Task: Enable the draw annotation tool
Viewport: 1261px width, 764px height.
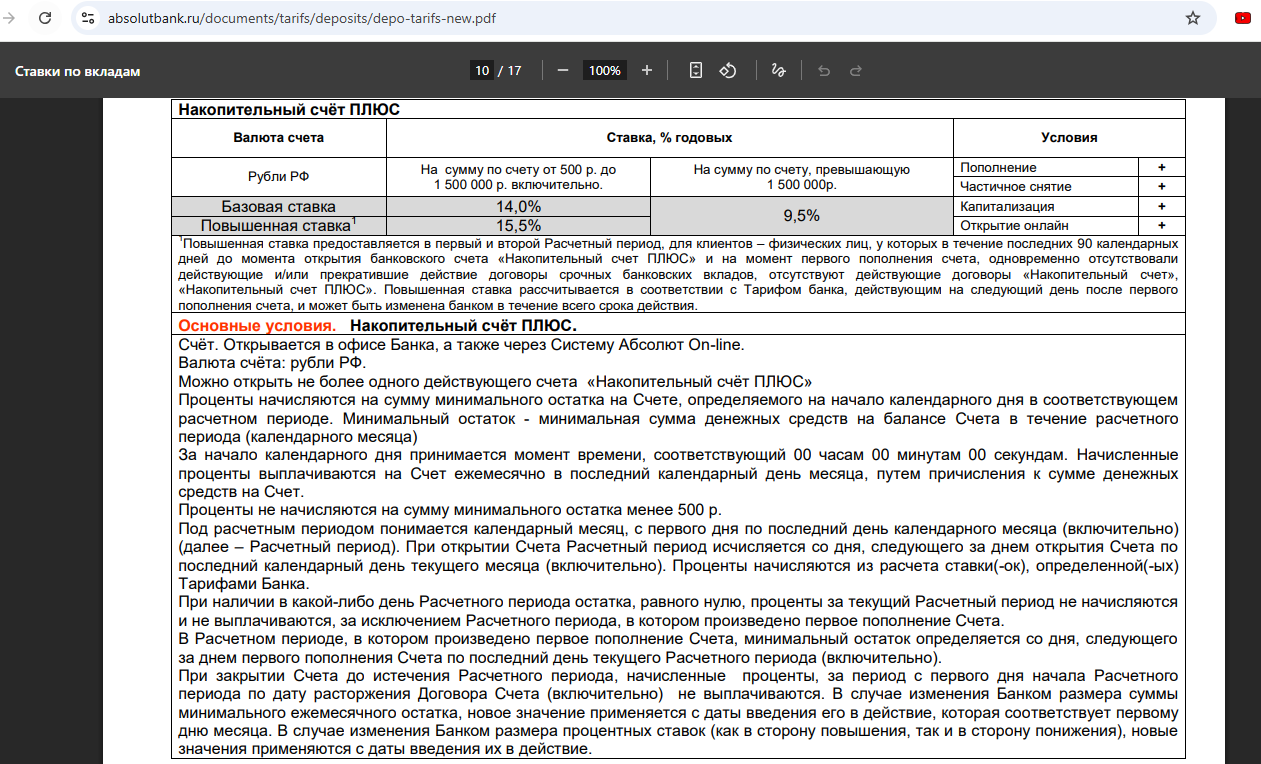Action: pyautogui.click(x=778, y=70)
